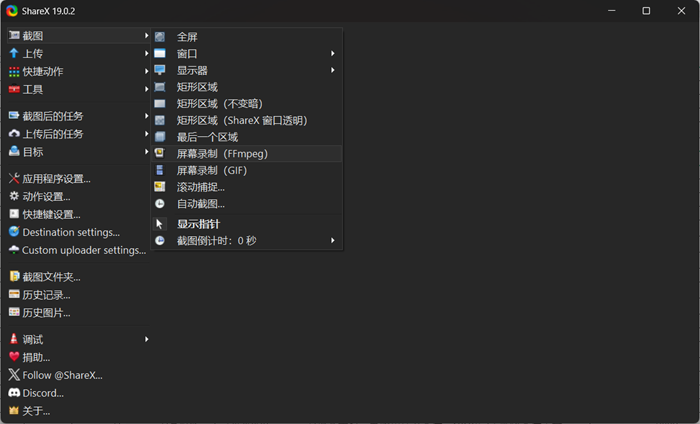The image size is (700, 424).
Task: Choose 矩形区域 (ShareX 窗口透明) entry
Action: [x=247, y=120]
